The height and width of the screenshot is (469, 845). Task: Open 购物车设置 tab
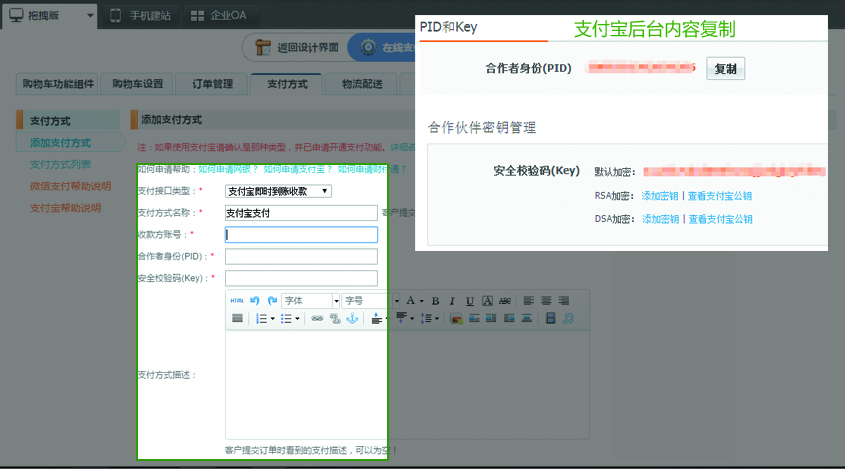click(x=137, y=84)
